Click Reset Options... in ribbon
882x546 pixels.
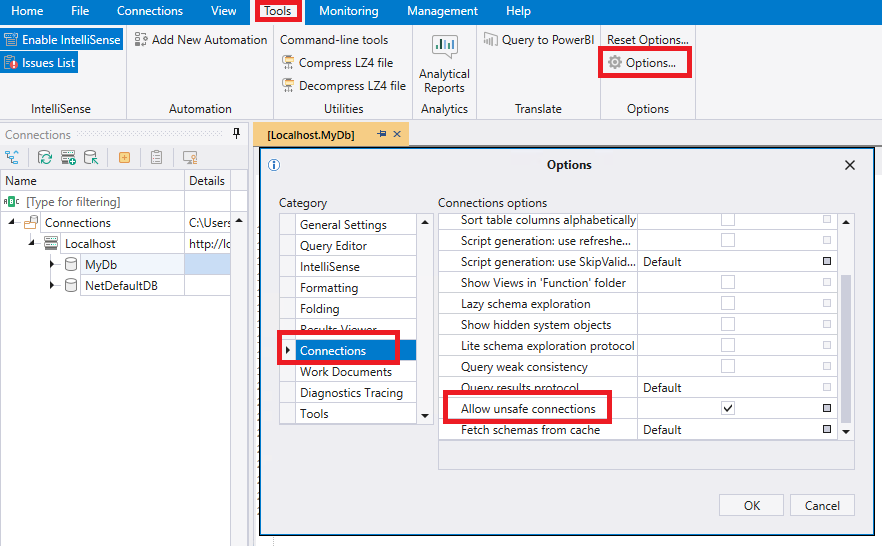click(647, 40)
